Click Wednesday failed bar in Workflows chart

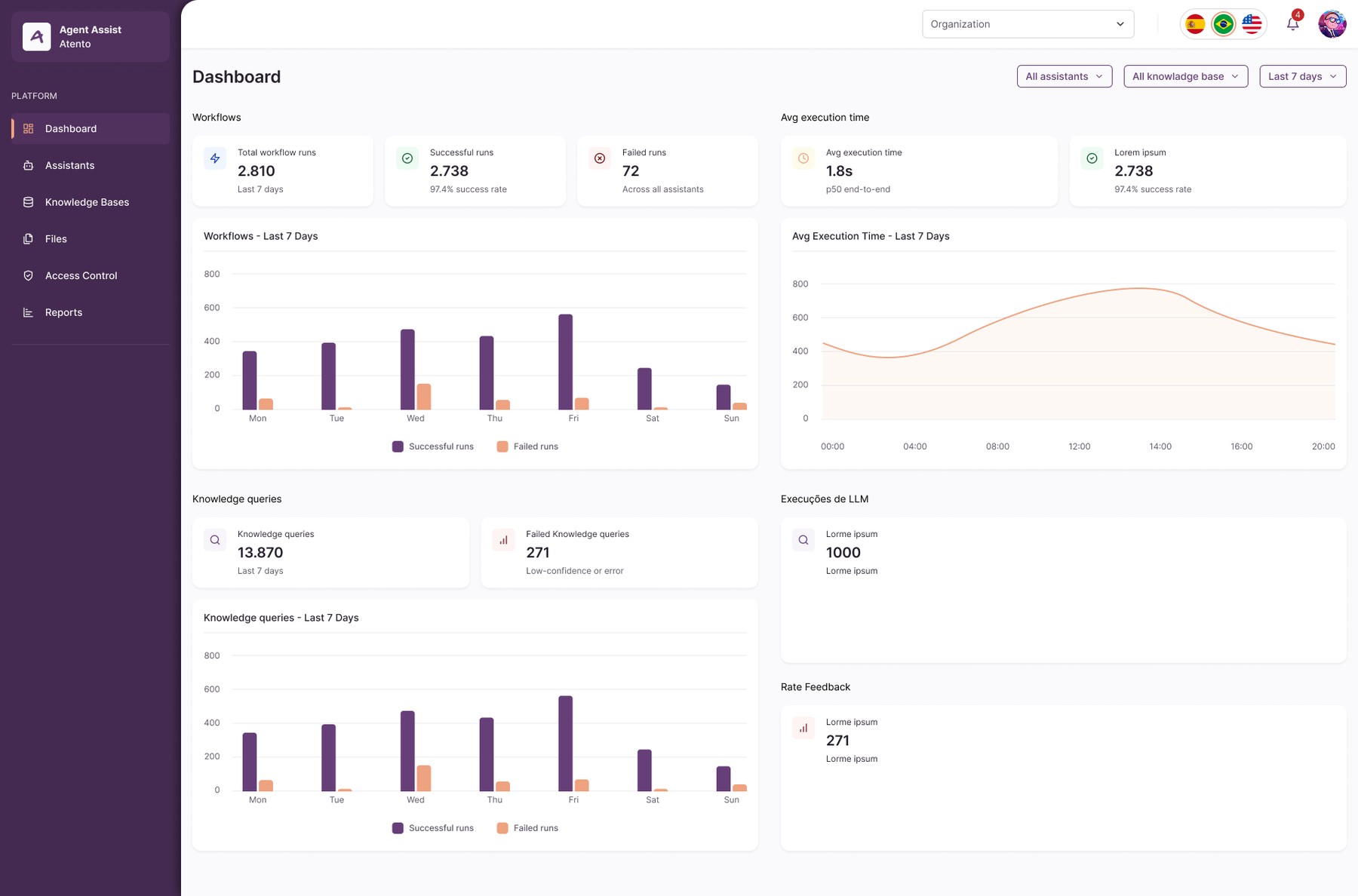click(424, 397)
